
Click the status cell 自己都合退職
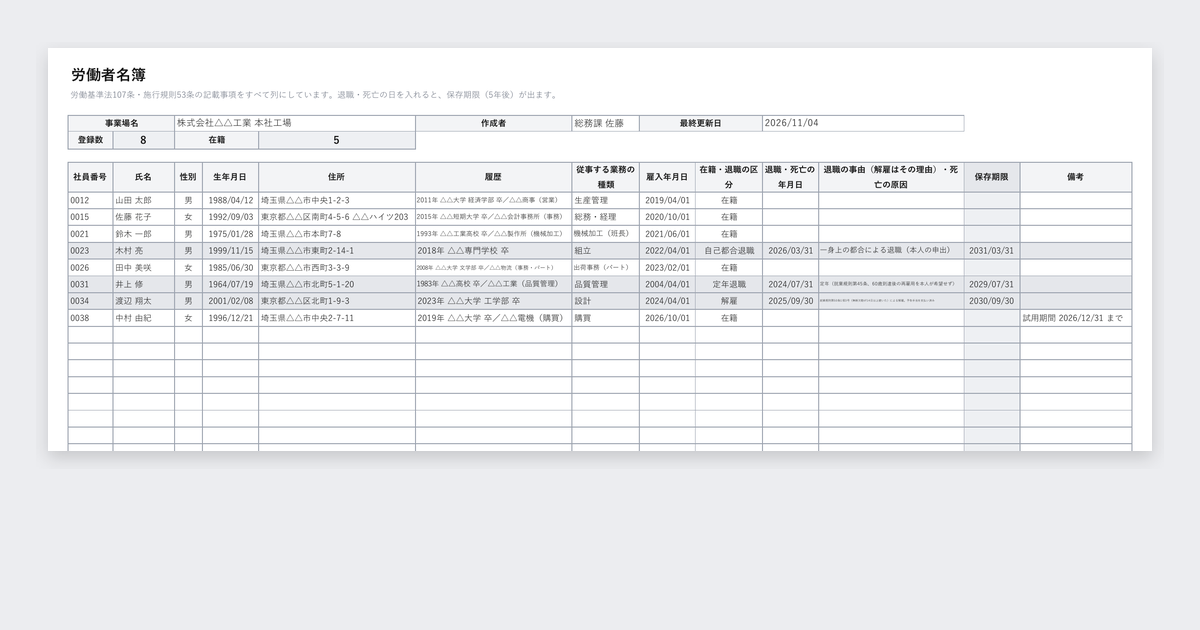pos(728,251)
